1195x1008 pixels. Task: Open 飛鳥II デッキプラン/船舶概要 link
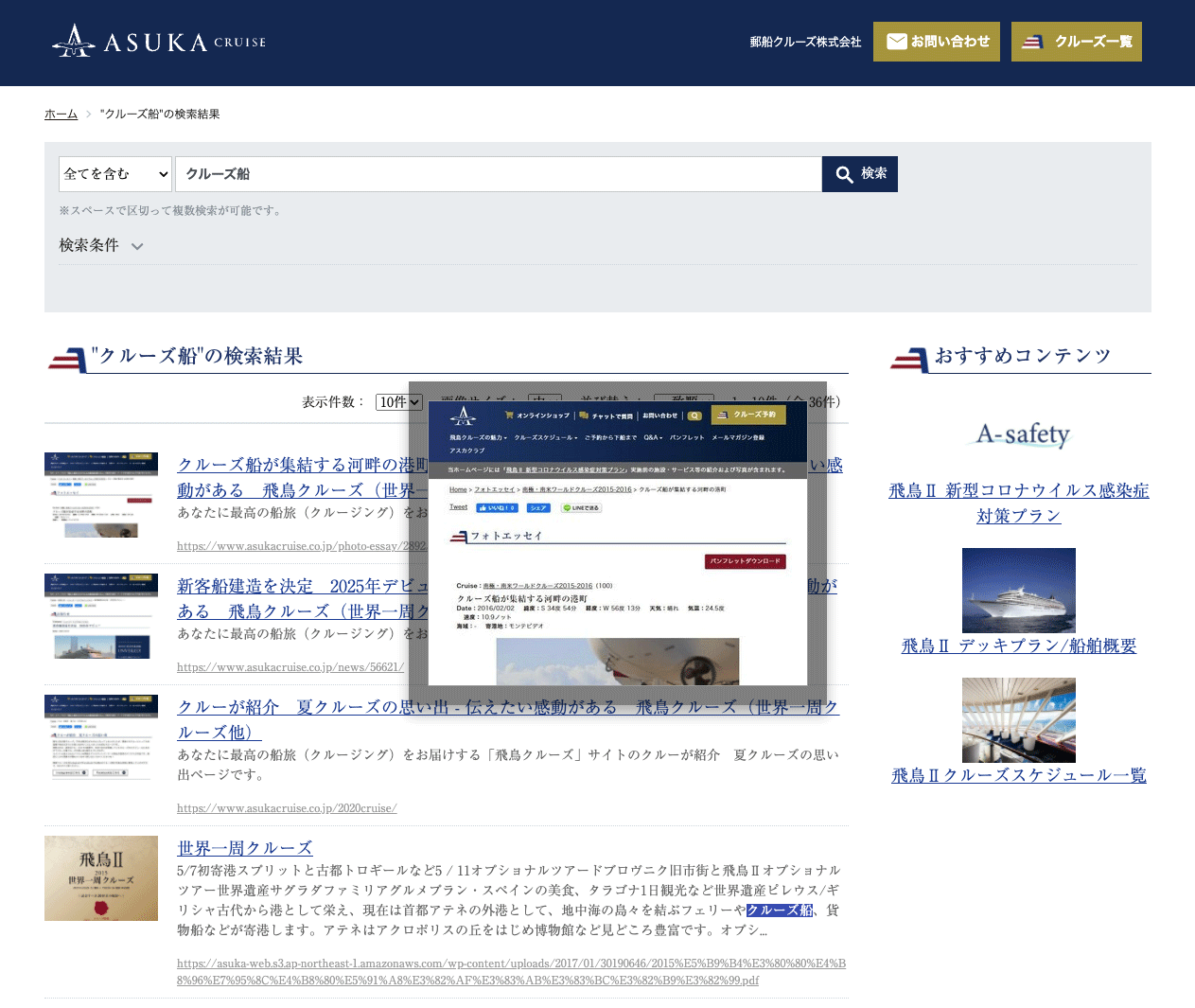point(1019,646)
